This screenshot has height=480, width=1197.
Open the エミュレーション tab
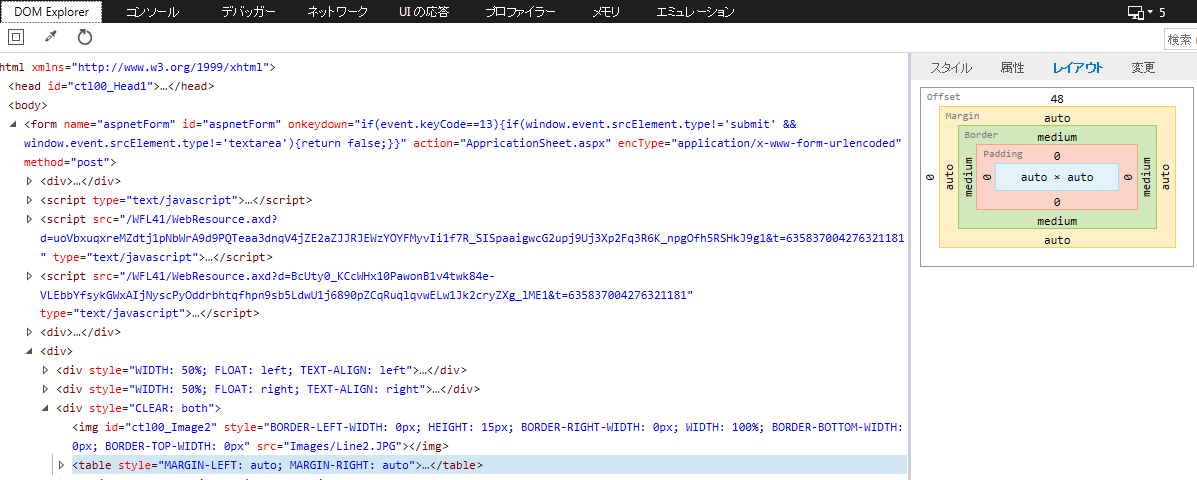coord(695,11)
